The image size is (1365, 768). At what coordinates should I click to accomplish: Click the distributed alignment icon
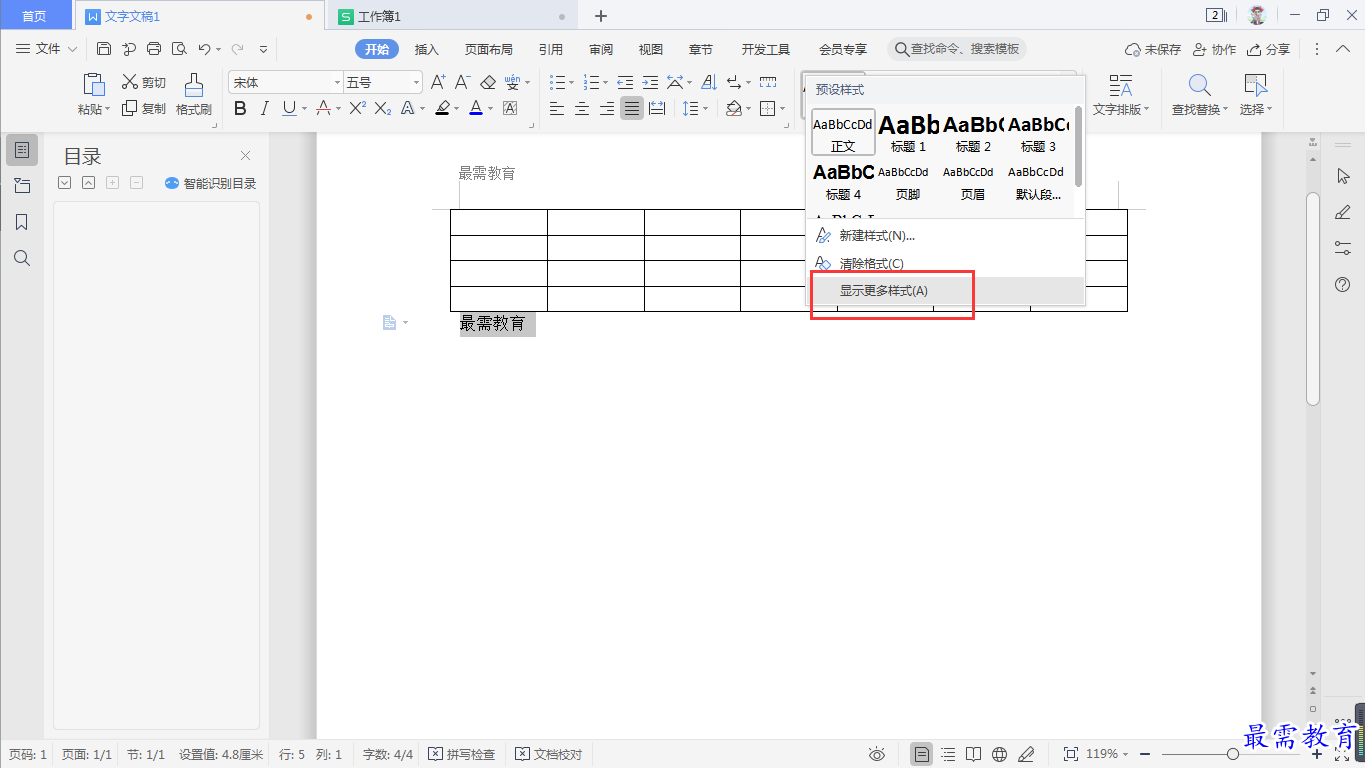657,108
